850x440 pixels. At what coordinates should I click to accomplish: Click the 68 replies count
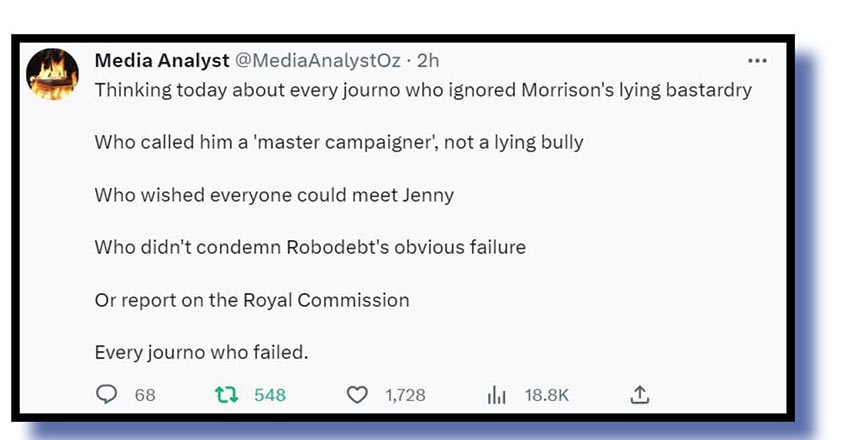[145, 395]
